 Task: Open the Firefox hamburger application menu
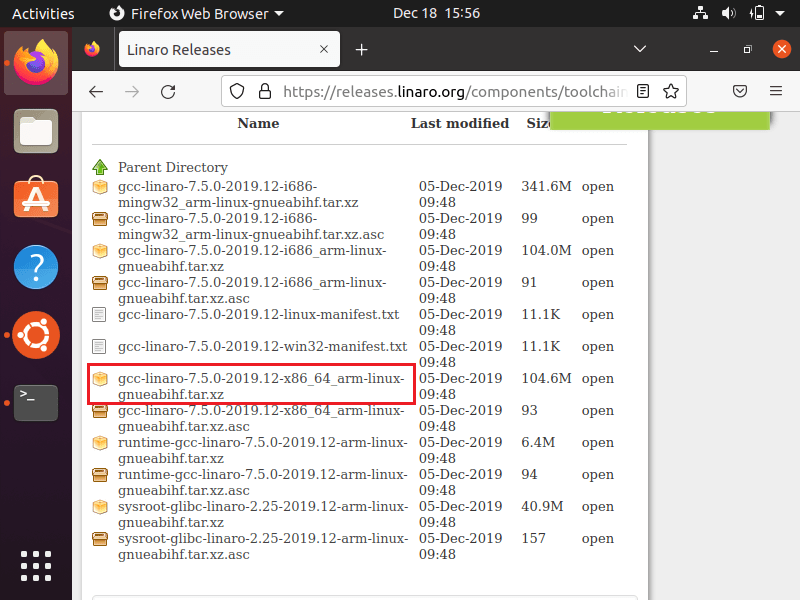click(776, 91)
